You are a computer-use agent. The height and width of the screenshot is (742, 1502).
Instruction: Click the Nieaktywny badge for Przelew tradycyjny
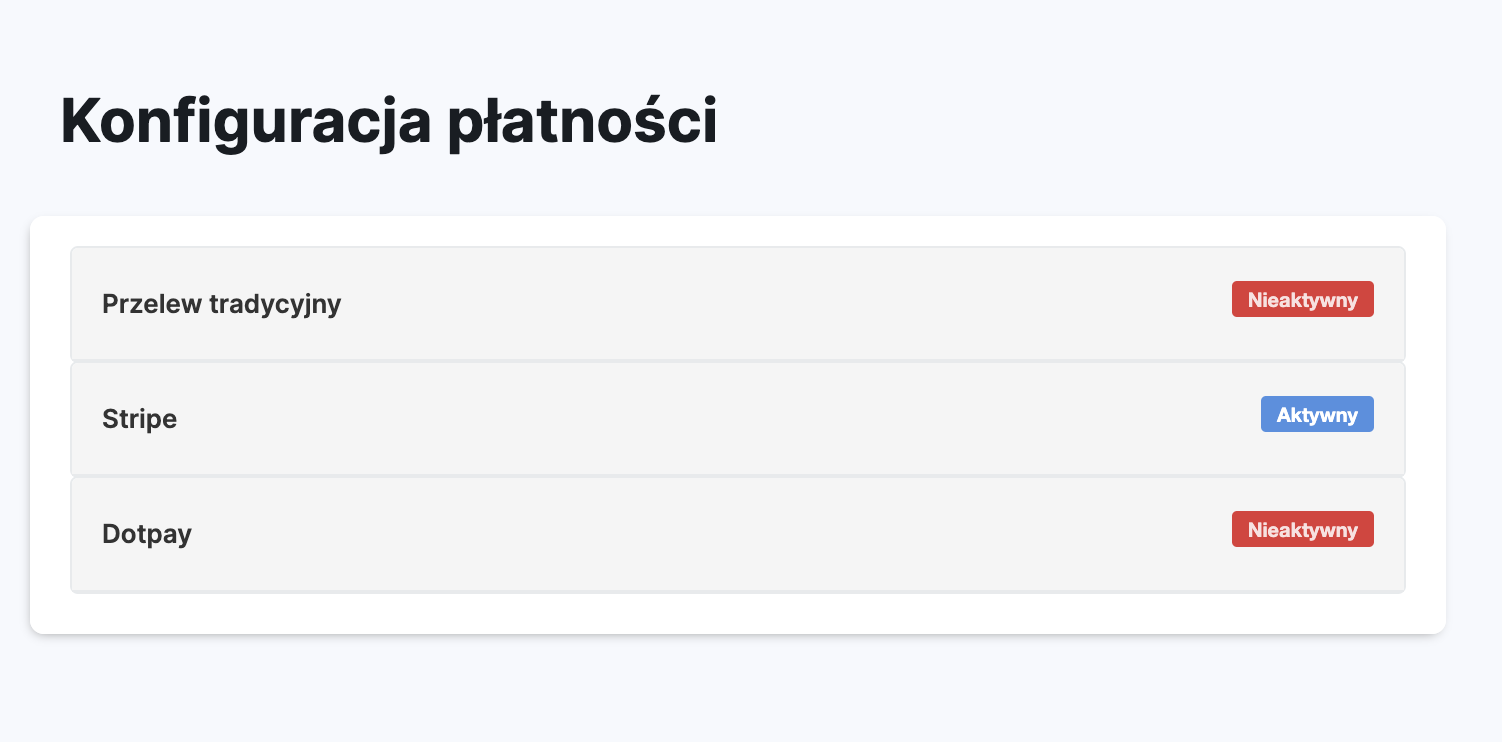pos(1302,300)
